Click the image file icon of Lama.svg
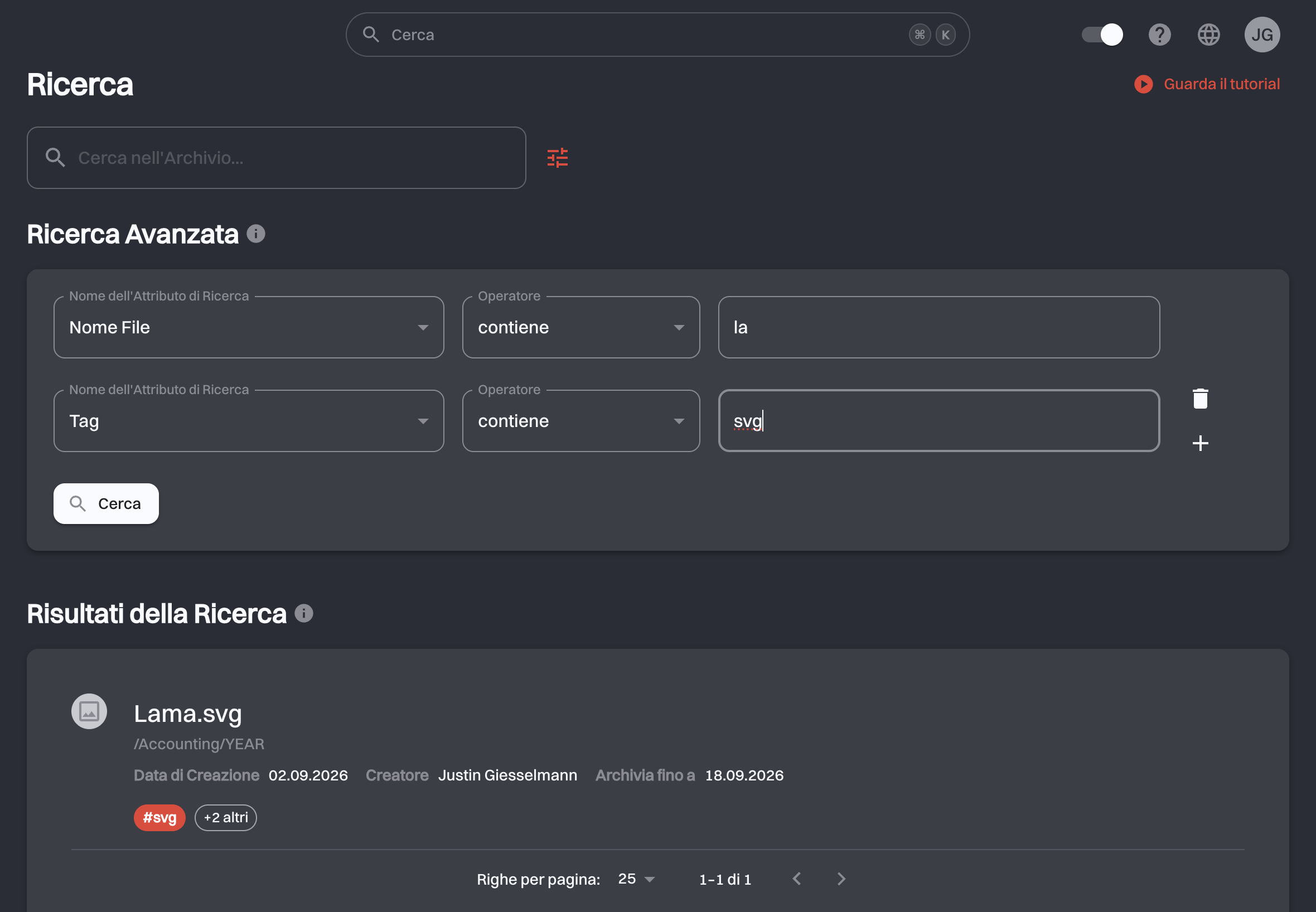Image resolution: width=1316 pixels, height=912 pixels. coord(89,711)
